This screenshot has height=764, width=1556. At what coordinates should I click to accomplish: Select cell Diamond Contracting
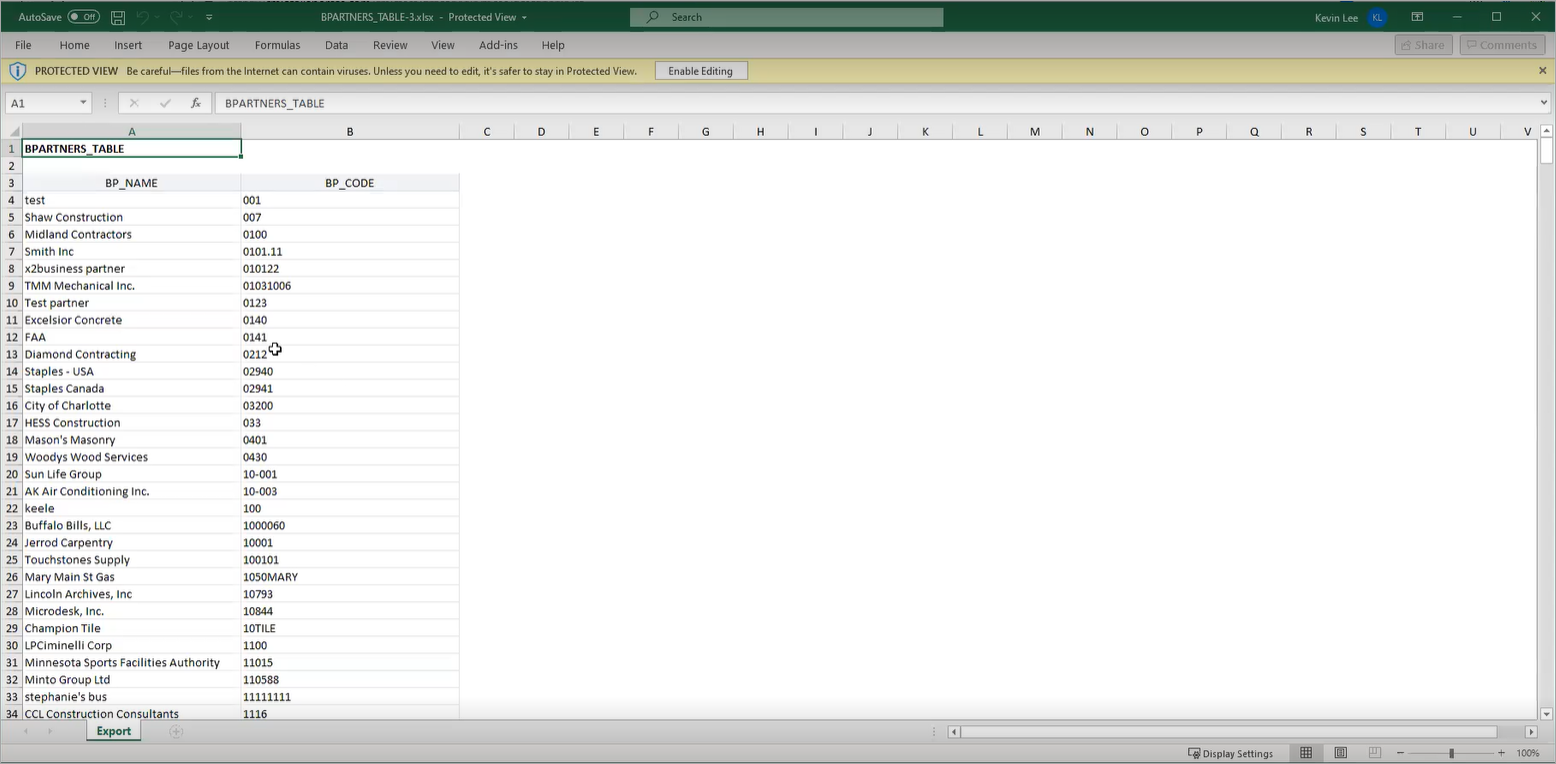coord(131,354)
